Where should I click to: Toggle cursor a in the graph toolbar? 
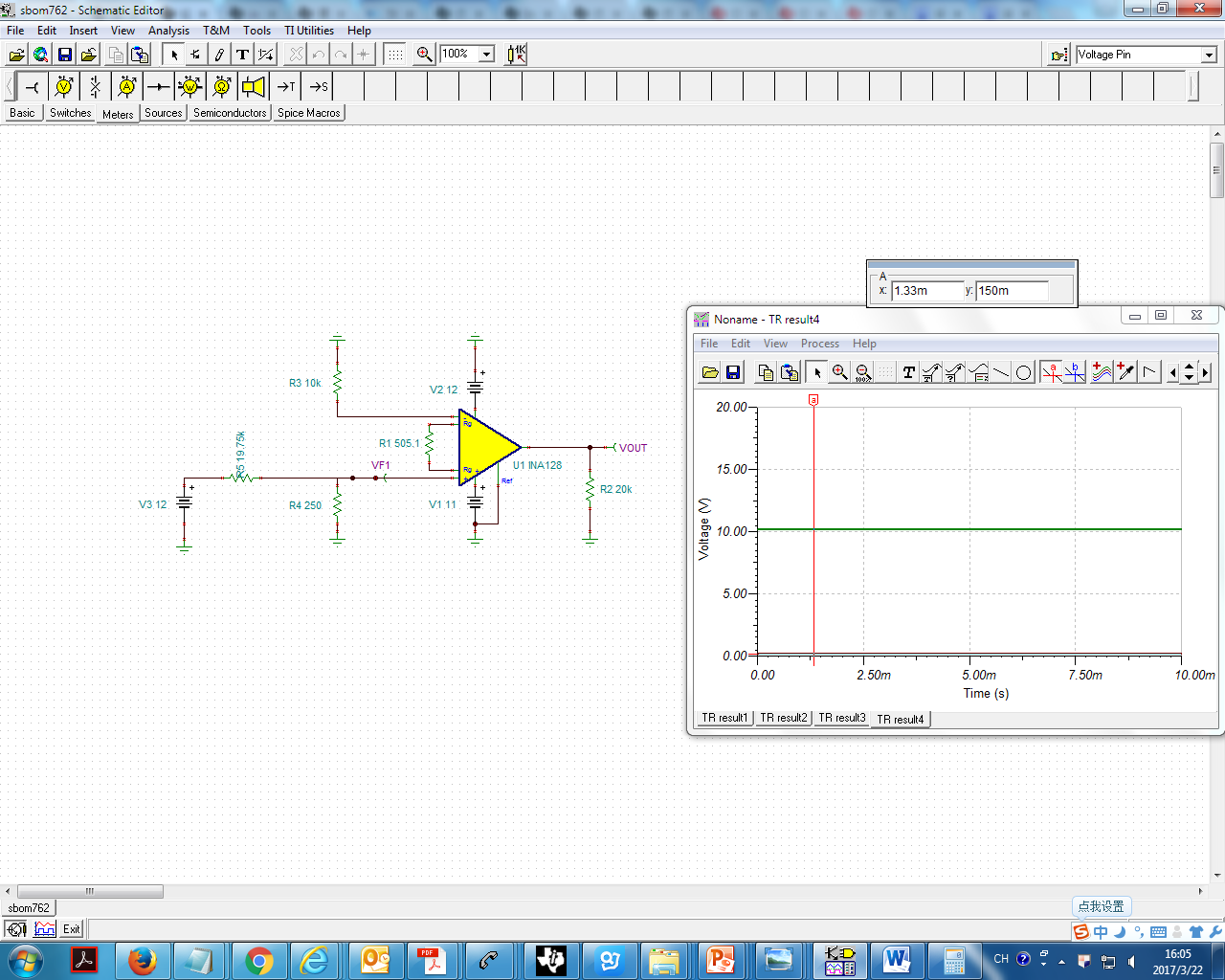point(1052,372)
